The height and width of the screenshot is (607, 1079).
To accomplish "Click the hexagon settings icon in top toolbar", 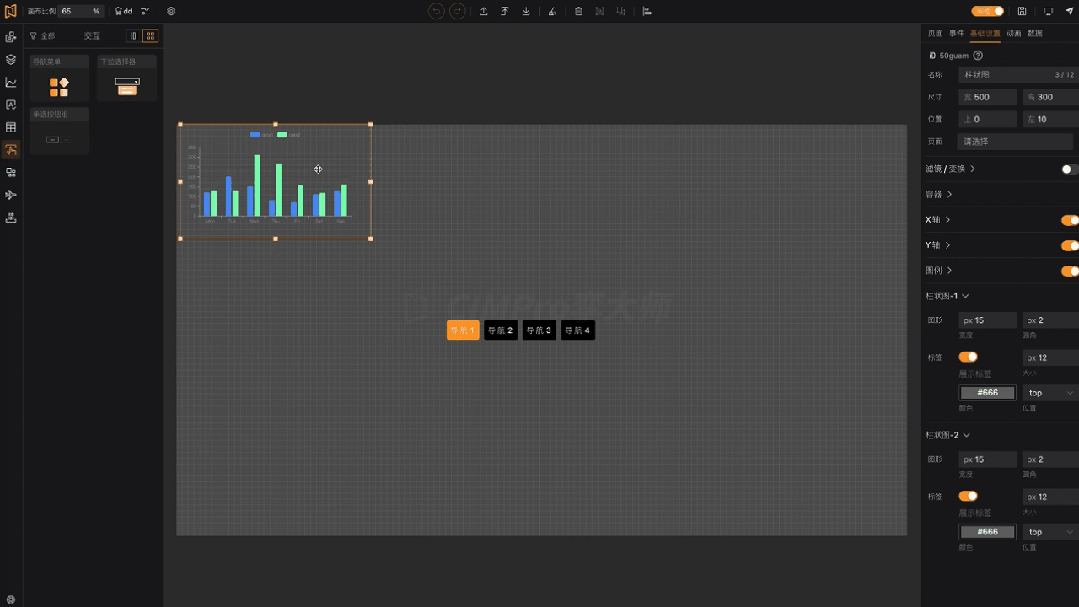I will click(x=171, y=11).
